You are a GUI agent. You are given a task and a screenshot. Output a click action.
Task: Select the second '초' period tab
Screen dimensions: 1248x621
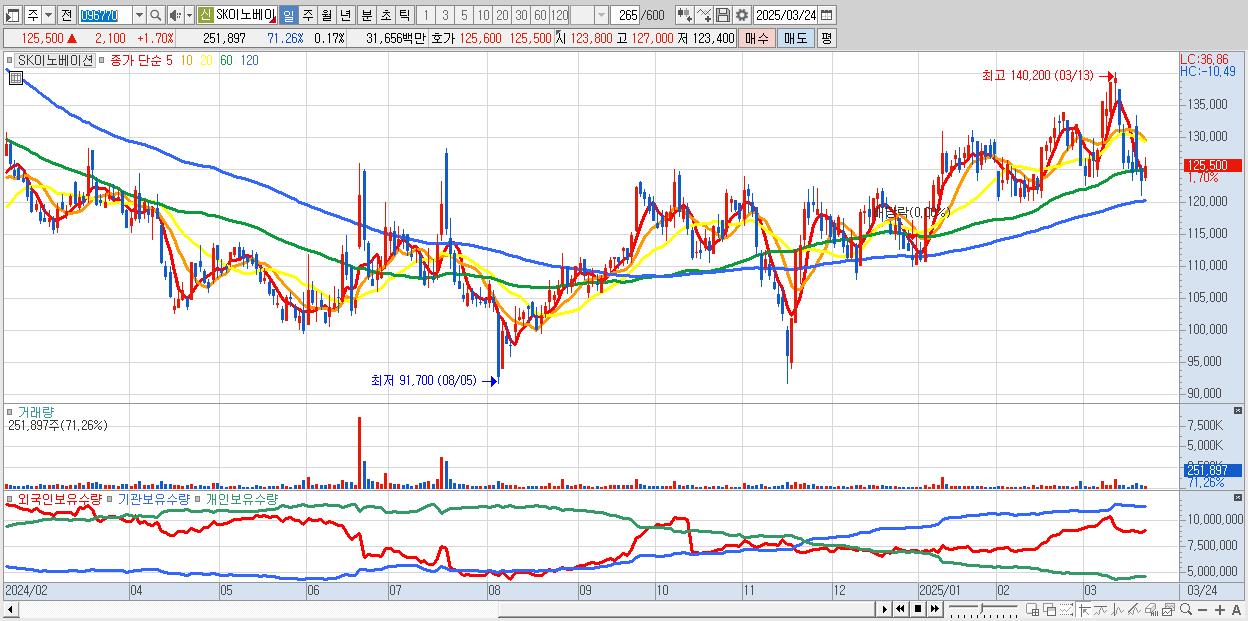point(385,15)
